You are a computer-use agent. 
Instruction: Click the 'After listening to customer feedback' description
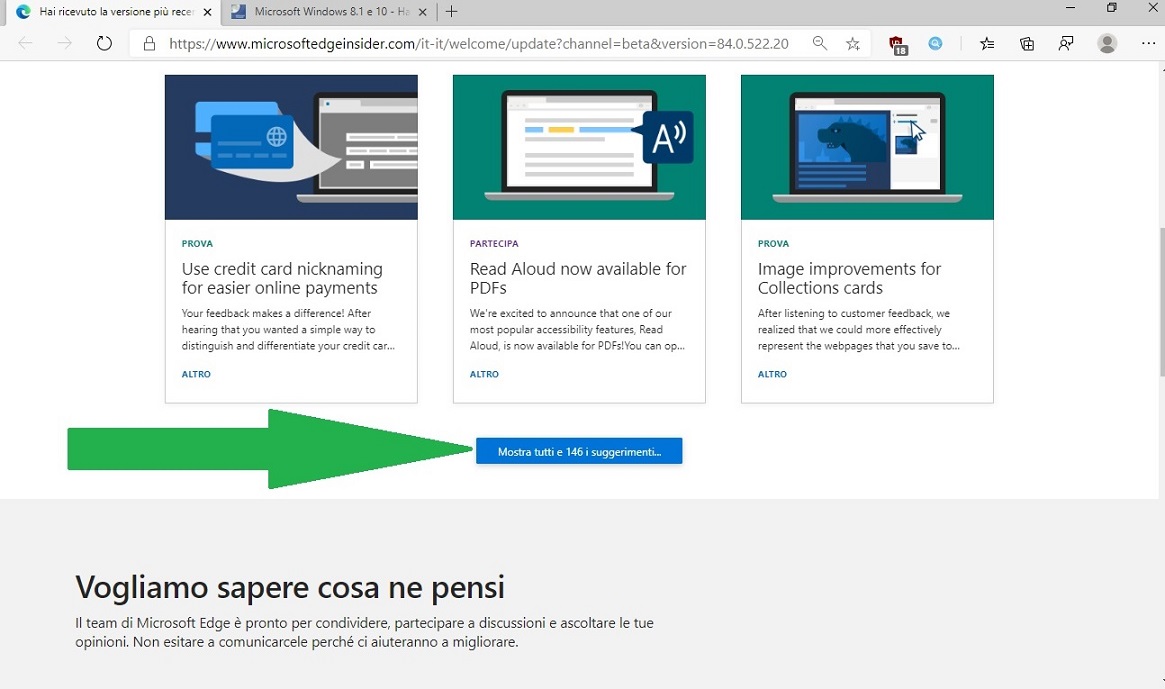pyautogui.click(x=859, y=329)
